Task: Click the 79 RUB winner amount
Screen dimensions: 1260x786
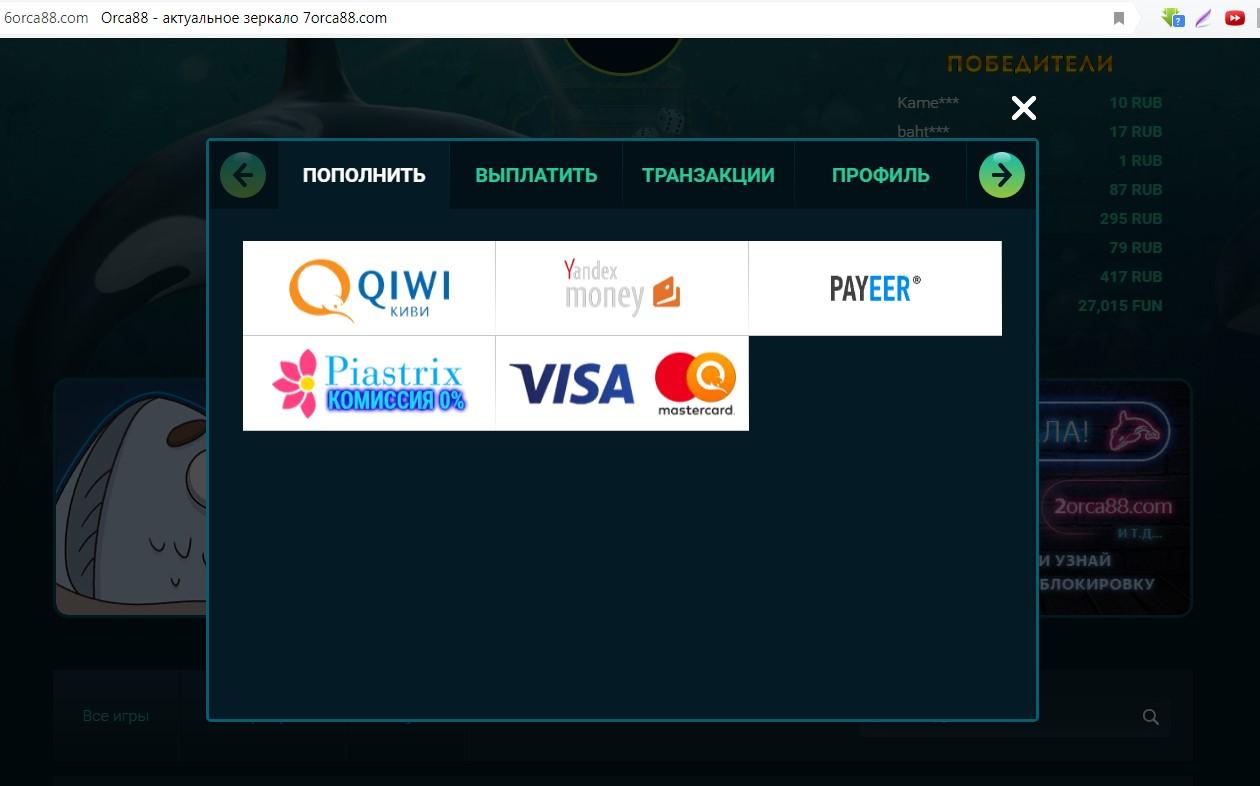Action: tap(1136, 248)
